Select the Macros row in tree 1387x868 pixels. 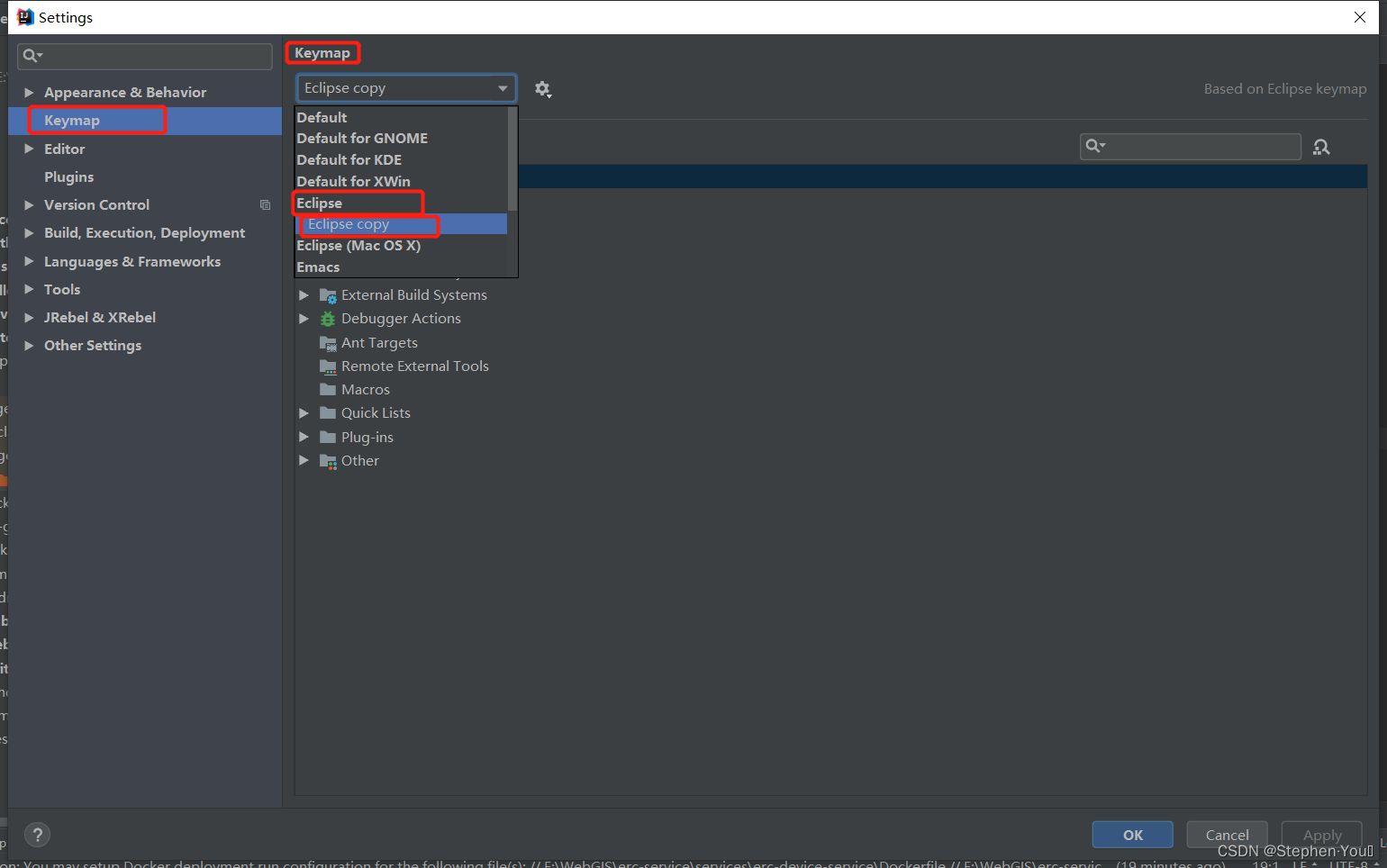pos(830,390)
